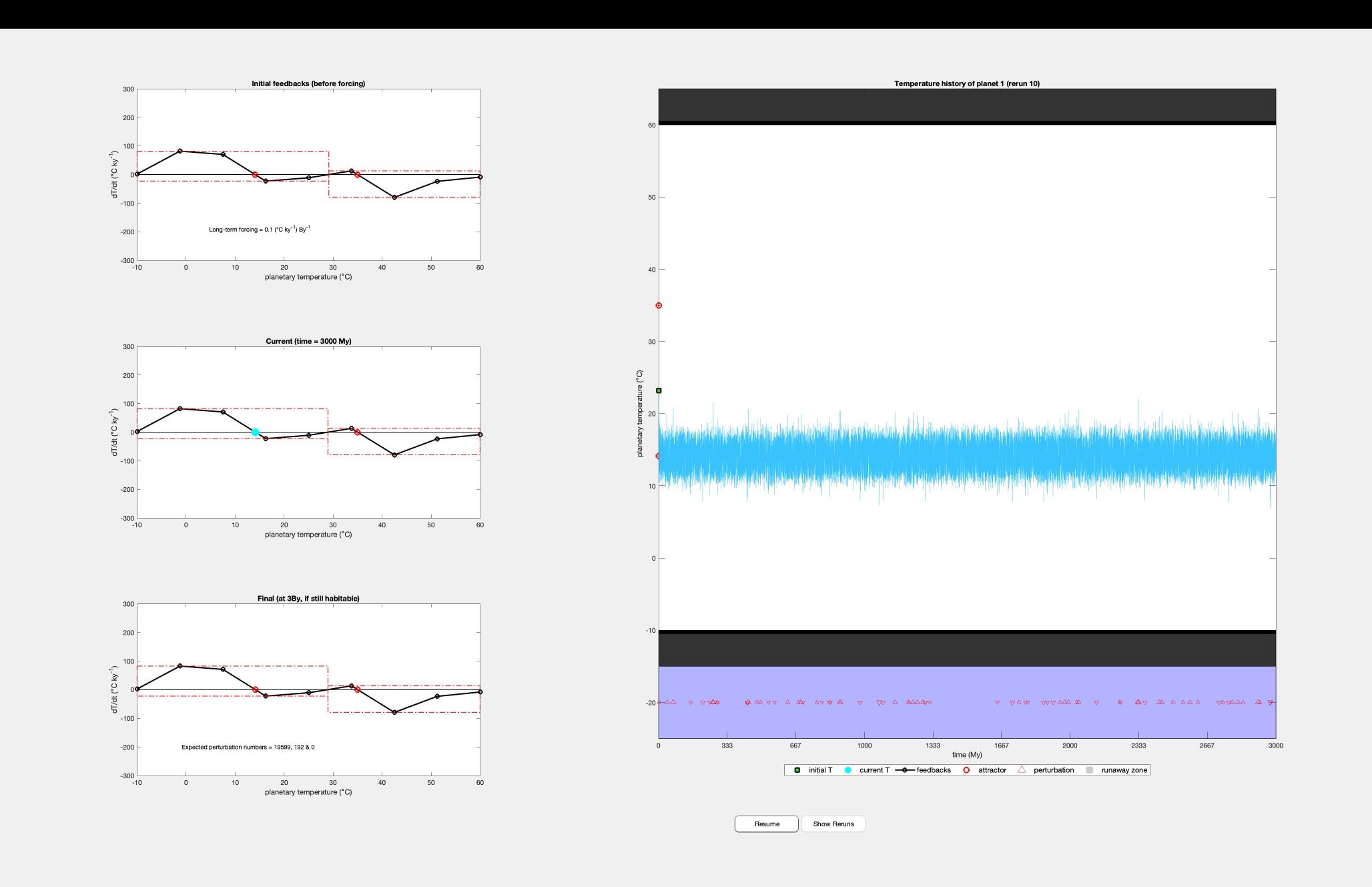
Task: Click the 'Long-term forcing = 0.1' annotation
Action: (x=260, y=229)
